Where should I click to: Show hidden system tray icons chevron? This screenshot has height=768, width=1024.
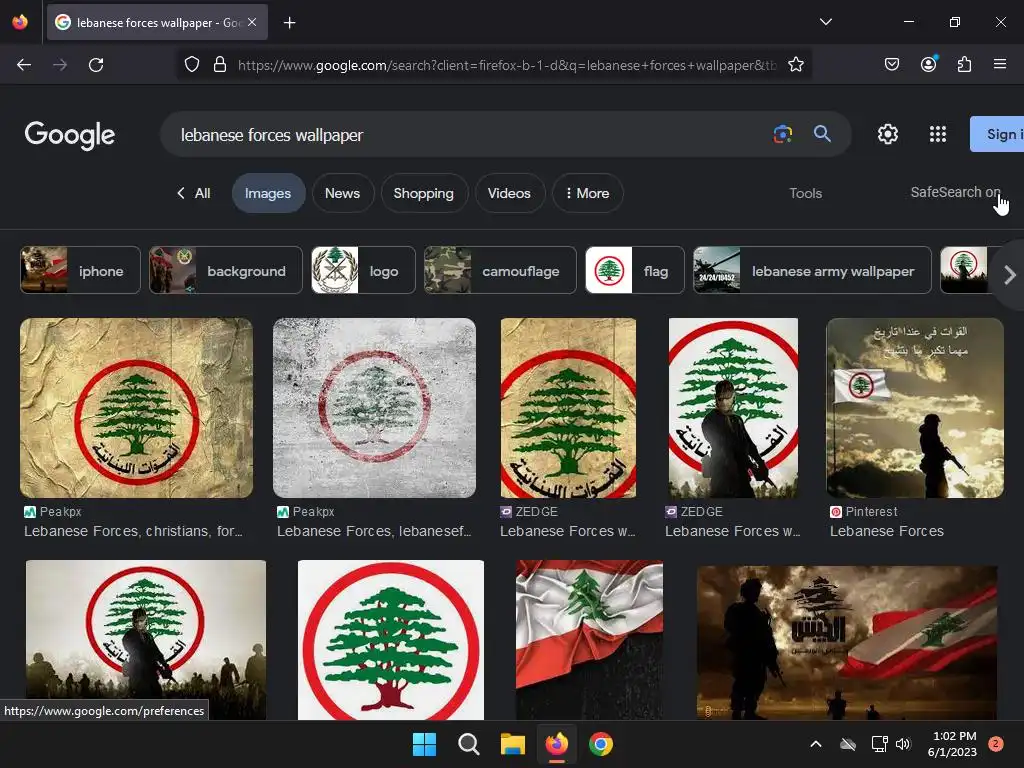click(x=816, y=744)
